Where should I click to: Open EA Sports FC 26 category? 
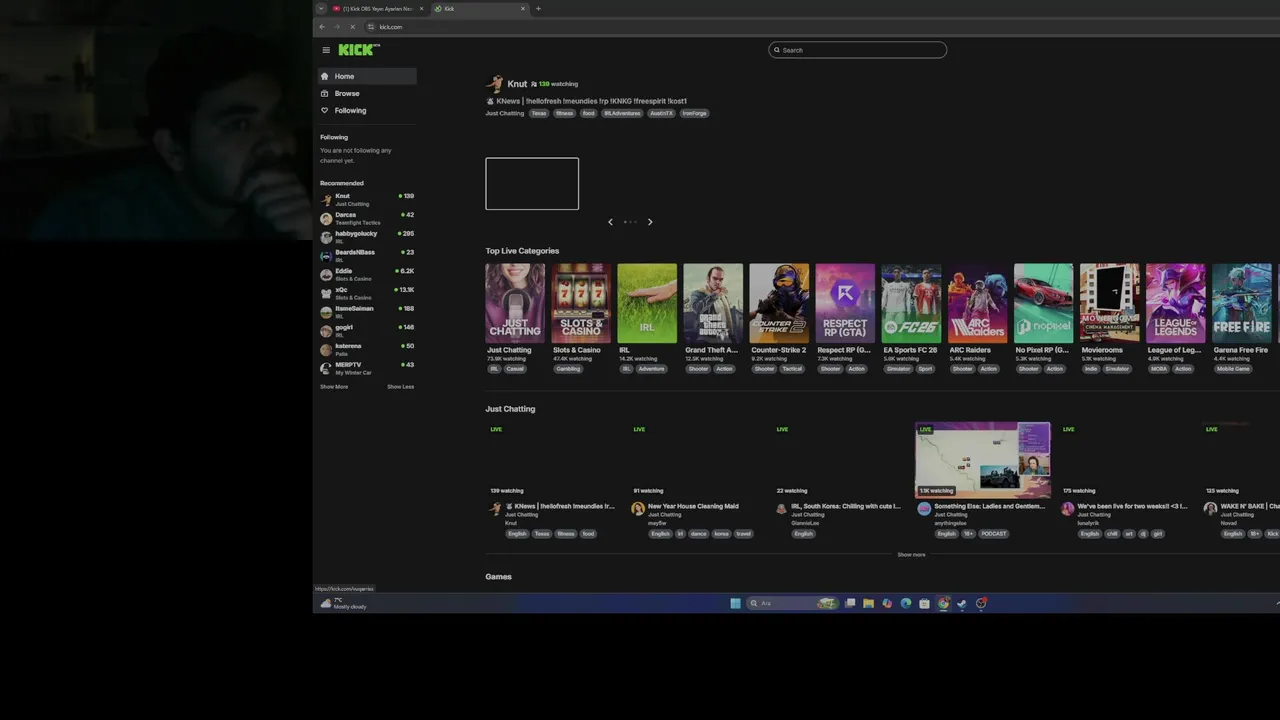tap(911, 304)
